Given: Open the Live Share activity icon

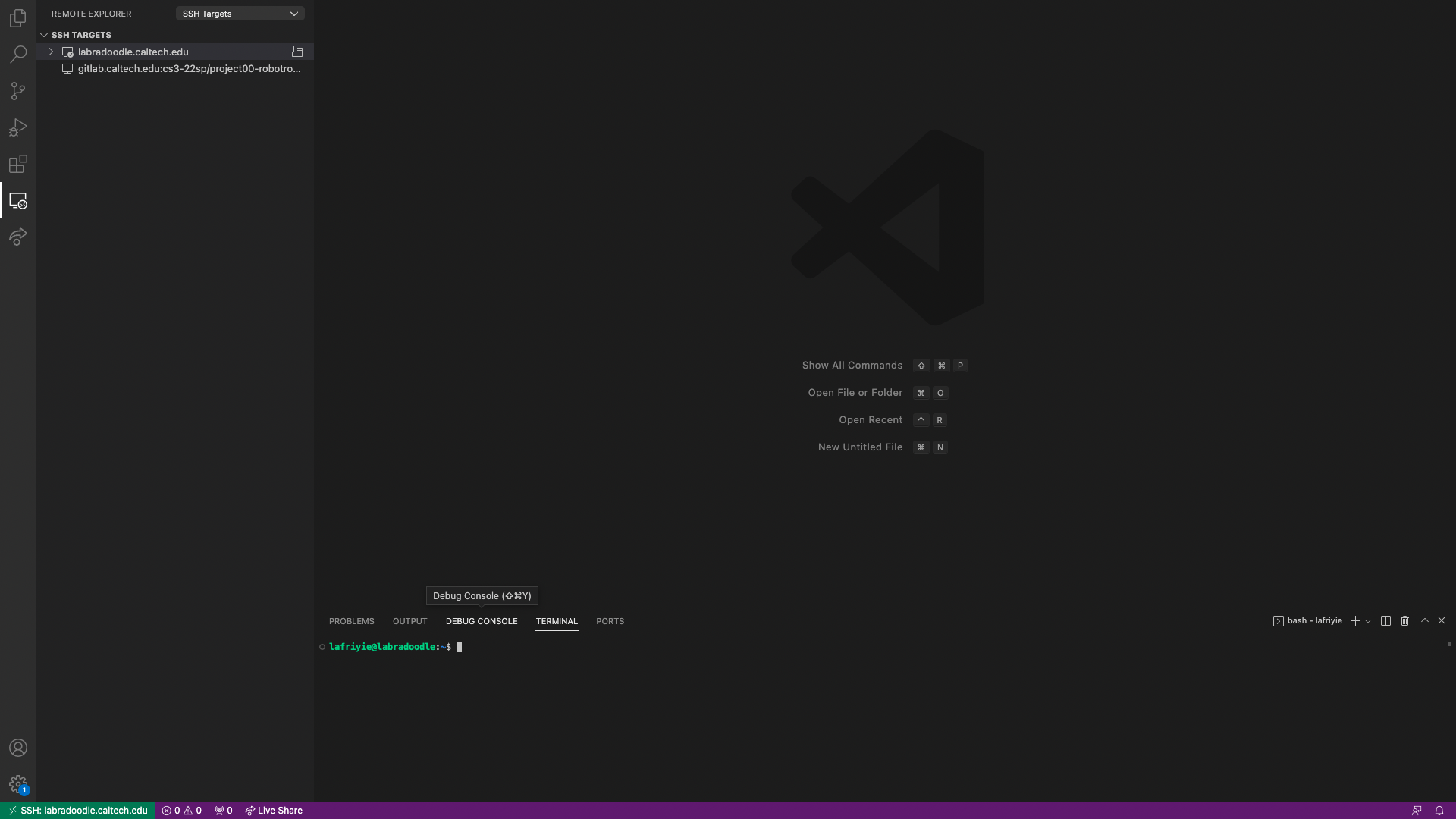Looking at the screenshot, I should coord(18,237).
